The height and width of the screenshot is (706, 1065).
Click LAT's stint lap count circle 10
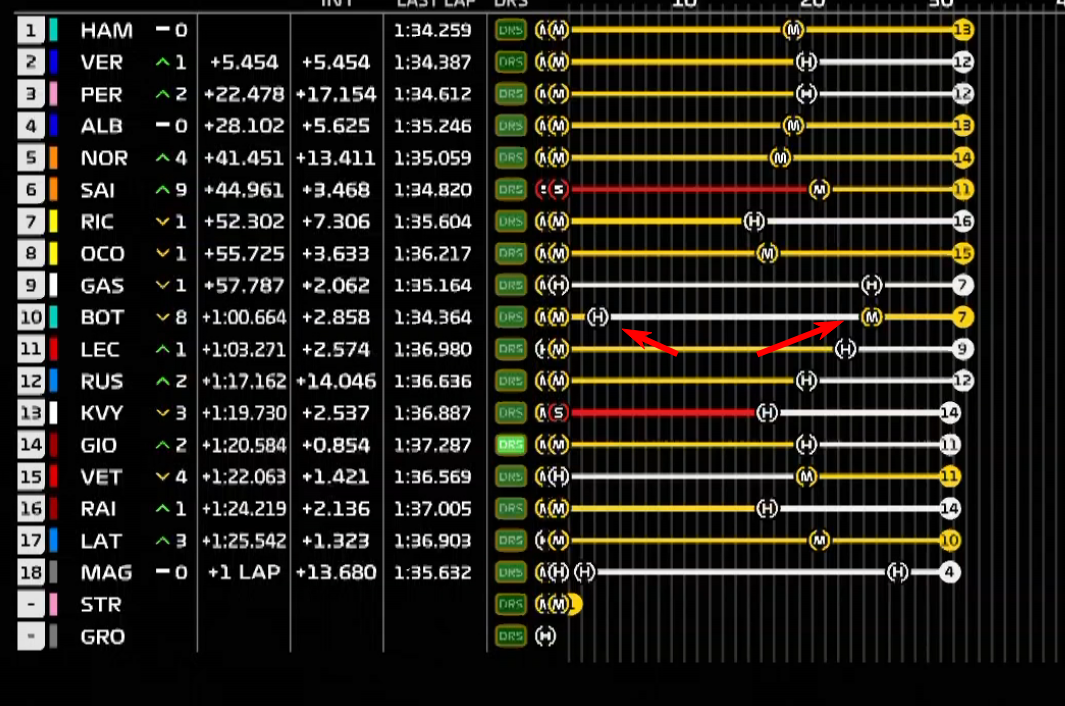coord(950,540)
